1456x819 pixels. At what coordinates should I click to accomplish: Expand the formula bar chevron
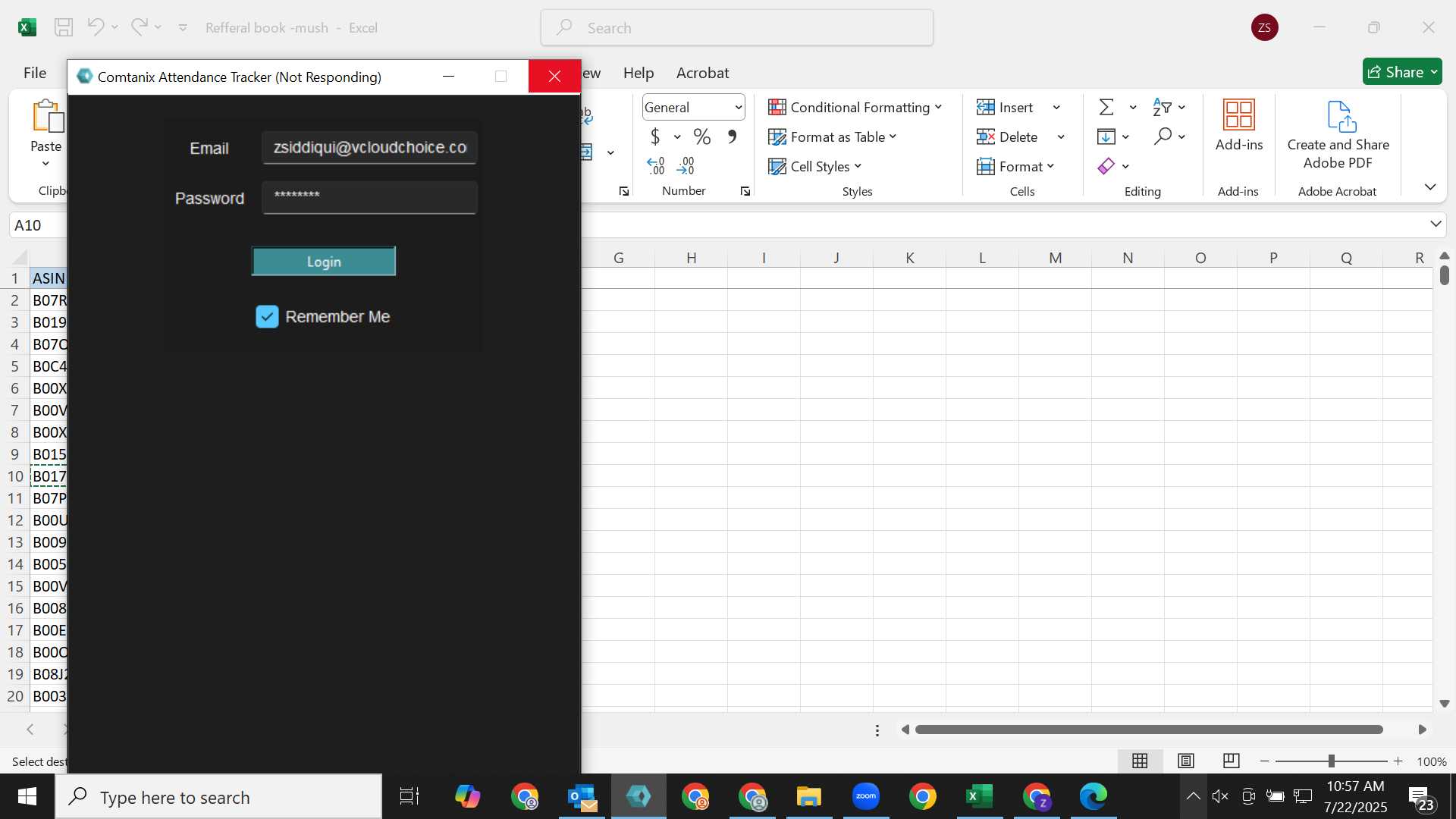(x=1436, y=224)
